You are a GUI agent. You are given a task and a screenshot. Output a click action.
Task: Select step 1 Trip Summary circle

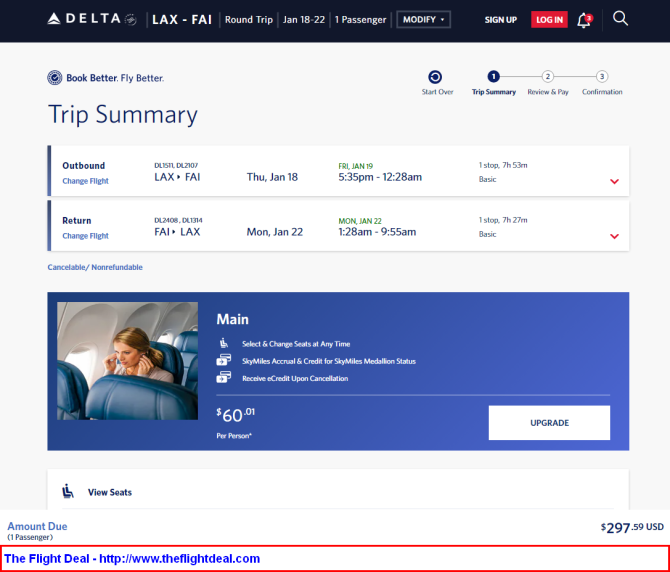click(x=493, y=76)
